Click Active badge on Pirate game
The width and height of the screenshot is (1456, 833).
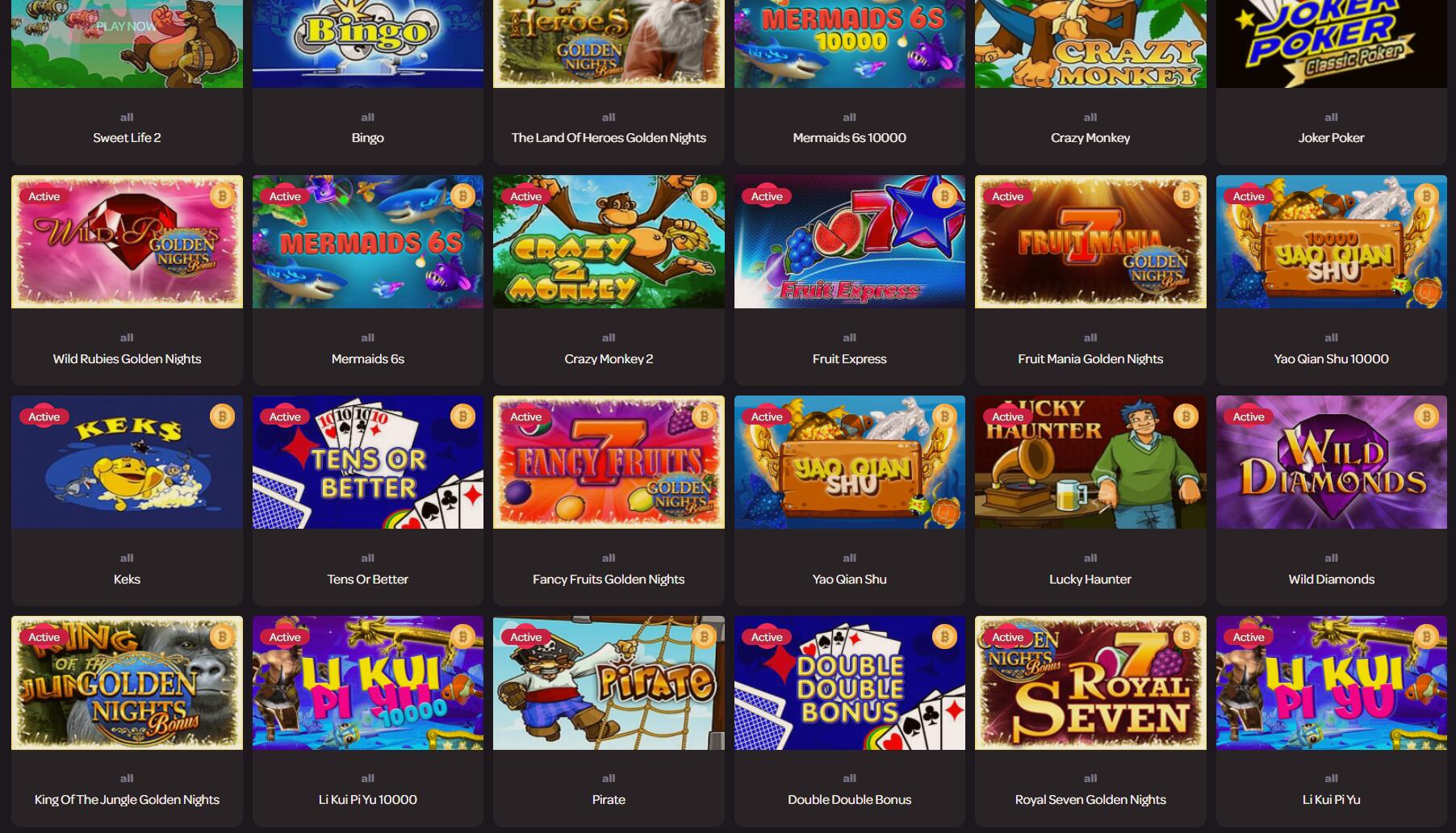[526, 637]
